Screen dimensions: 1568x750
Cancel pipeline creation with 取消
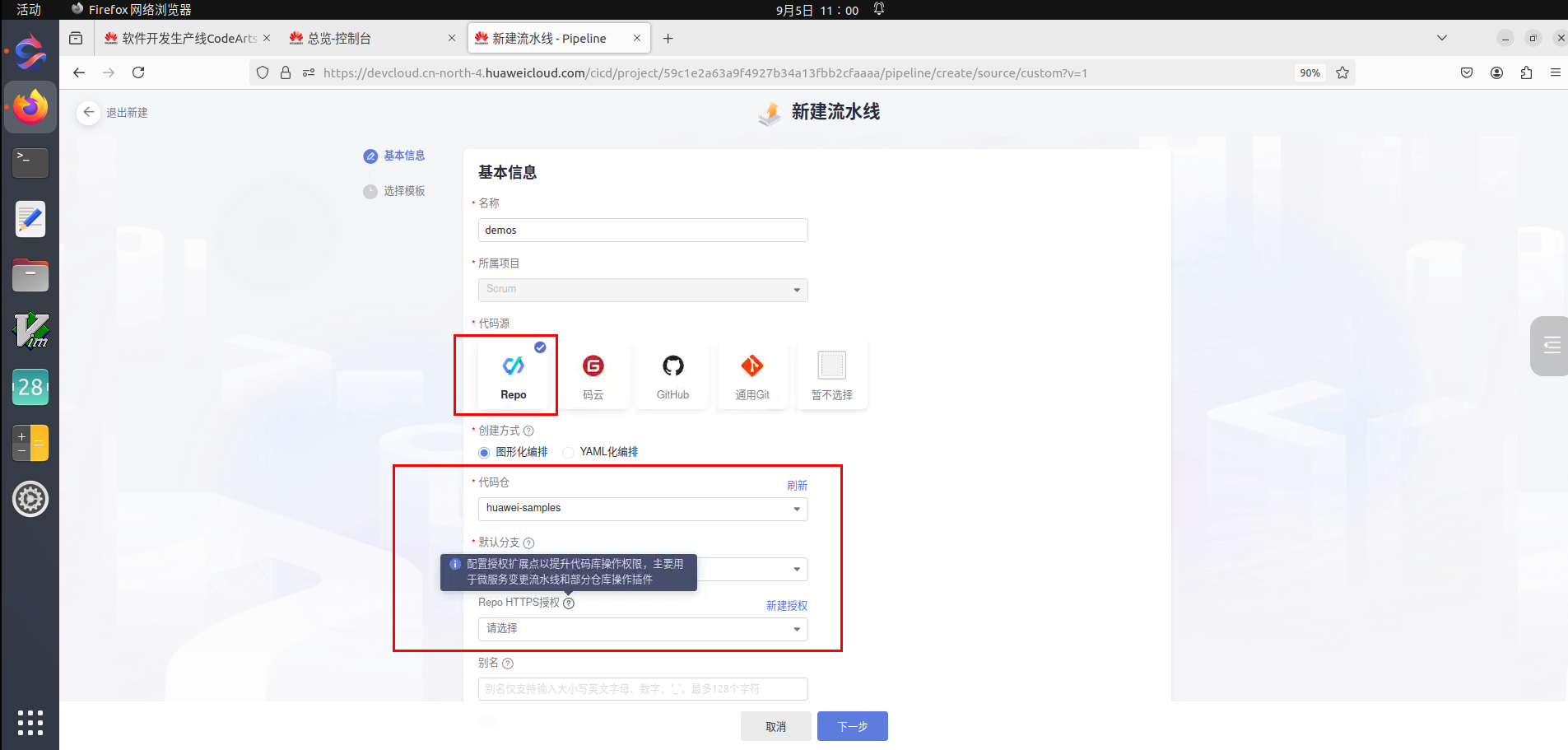775,726
